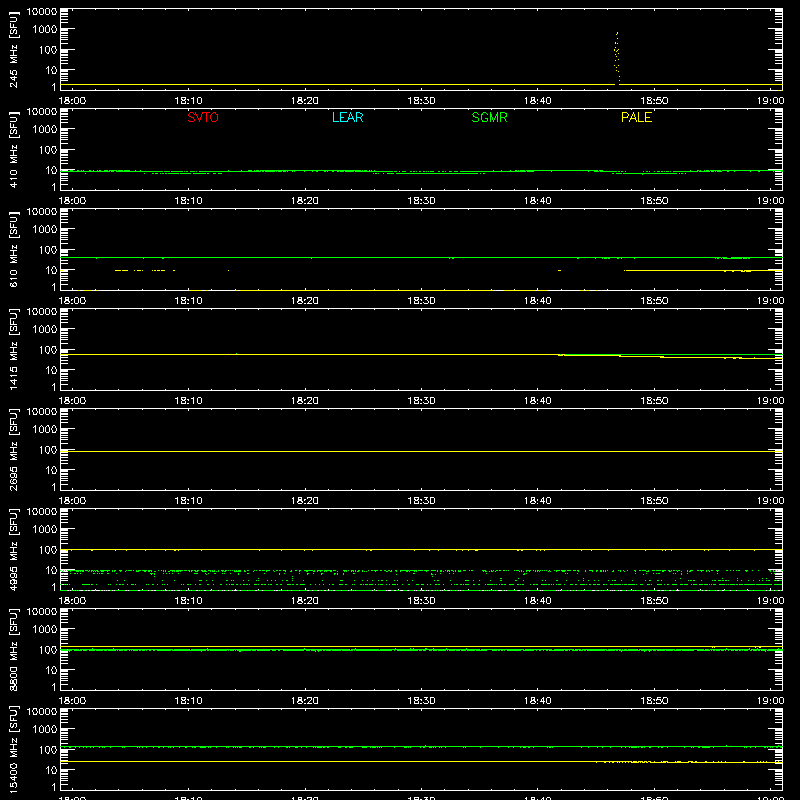800x800 pixels.
Task: Click the green trace in 15400 MHz plot
Action: click(x=421, y=747)
